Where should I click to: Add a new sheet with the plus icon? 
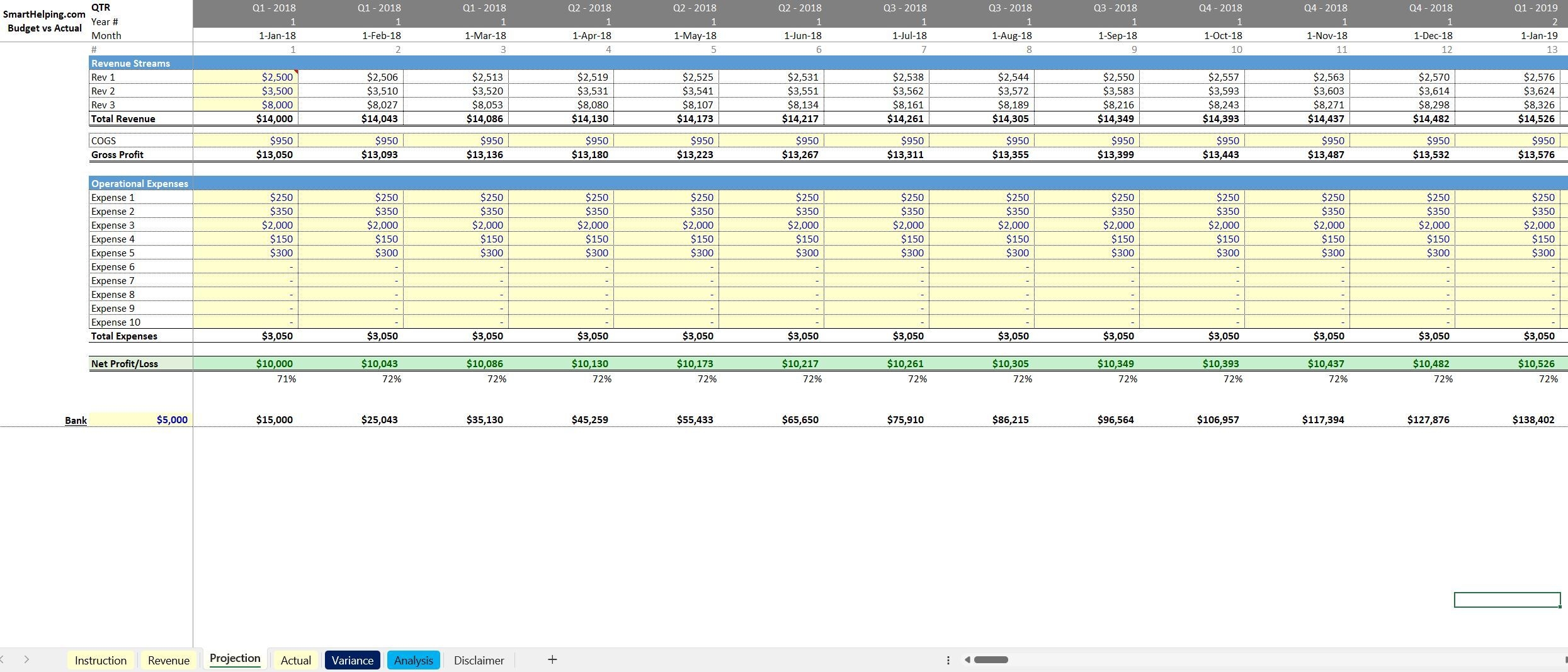point(552,659)
